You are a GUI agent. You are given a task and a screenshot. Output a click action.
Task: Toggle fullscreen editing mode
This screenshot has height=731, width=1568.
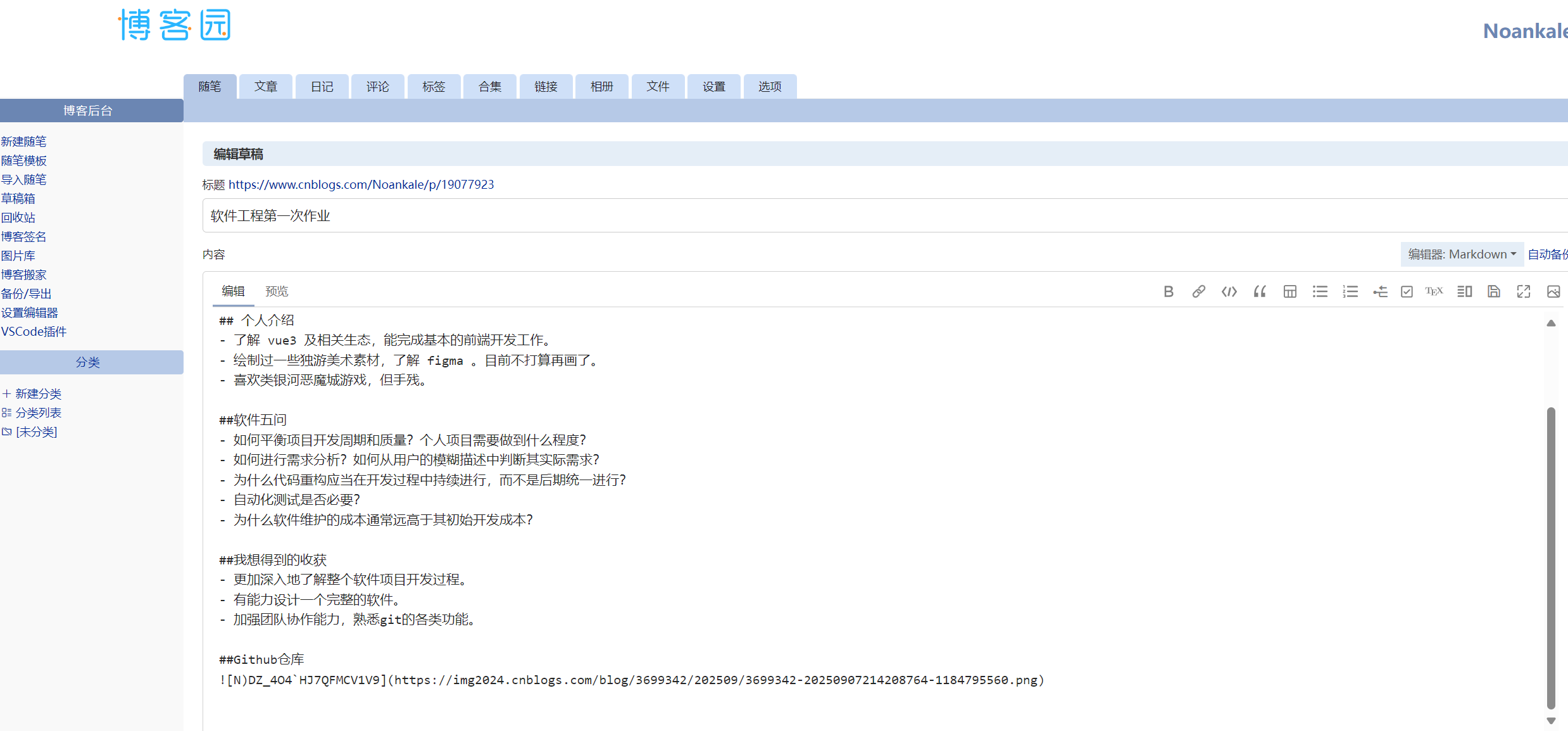pos(1524,291)
